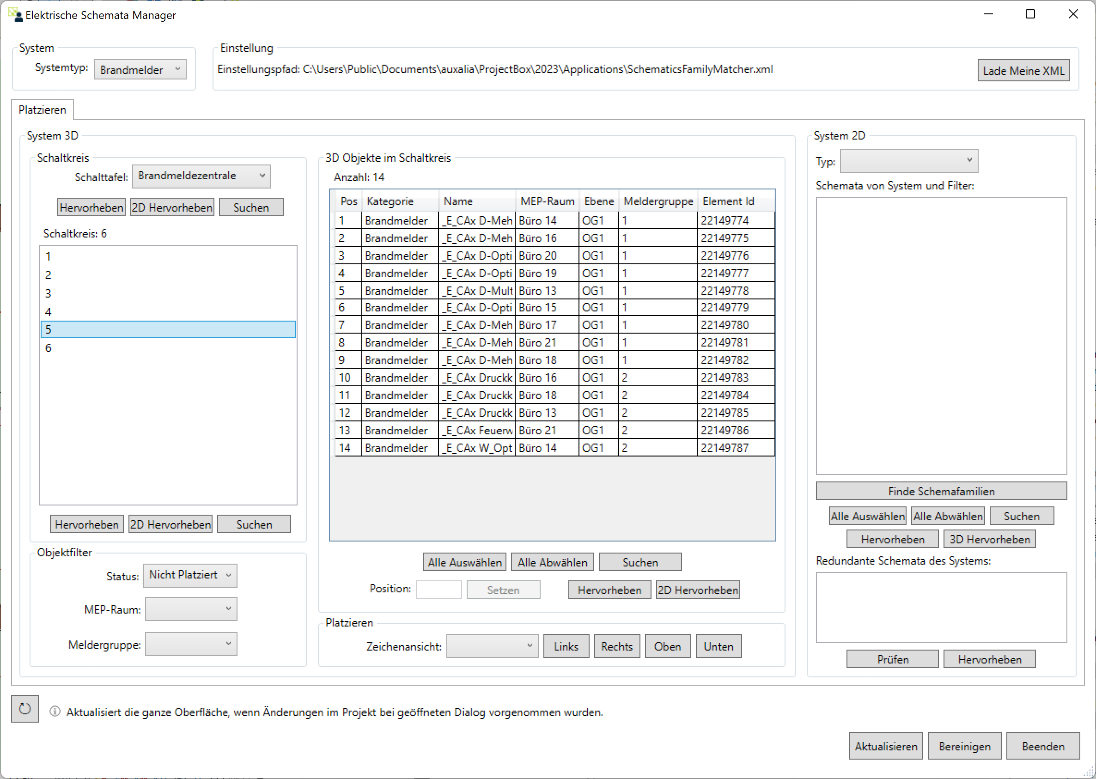Open the Typ dropdown in System 2D
Screen dimensions: 1096x779
(x=909, y=161)
